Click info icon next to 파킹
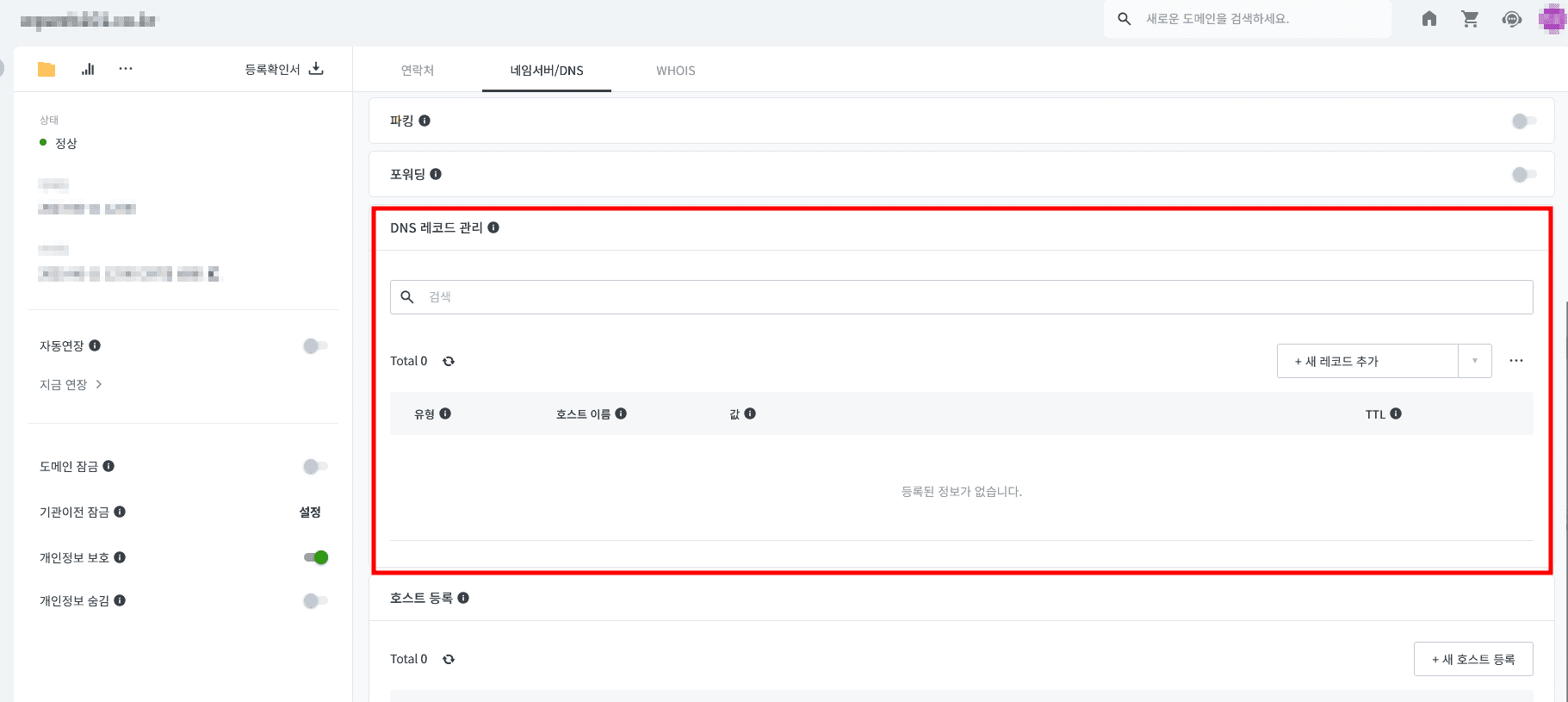 425,121
